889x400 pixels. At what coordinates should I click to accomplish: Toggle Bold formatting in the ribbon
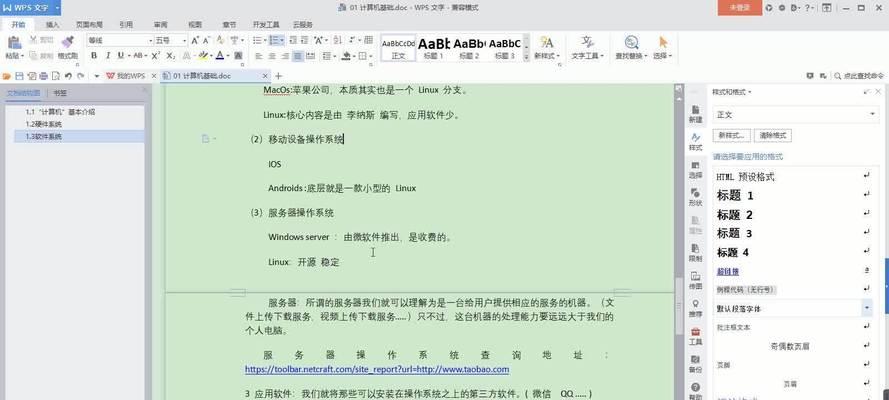click(x=94, y=56)
